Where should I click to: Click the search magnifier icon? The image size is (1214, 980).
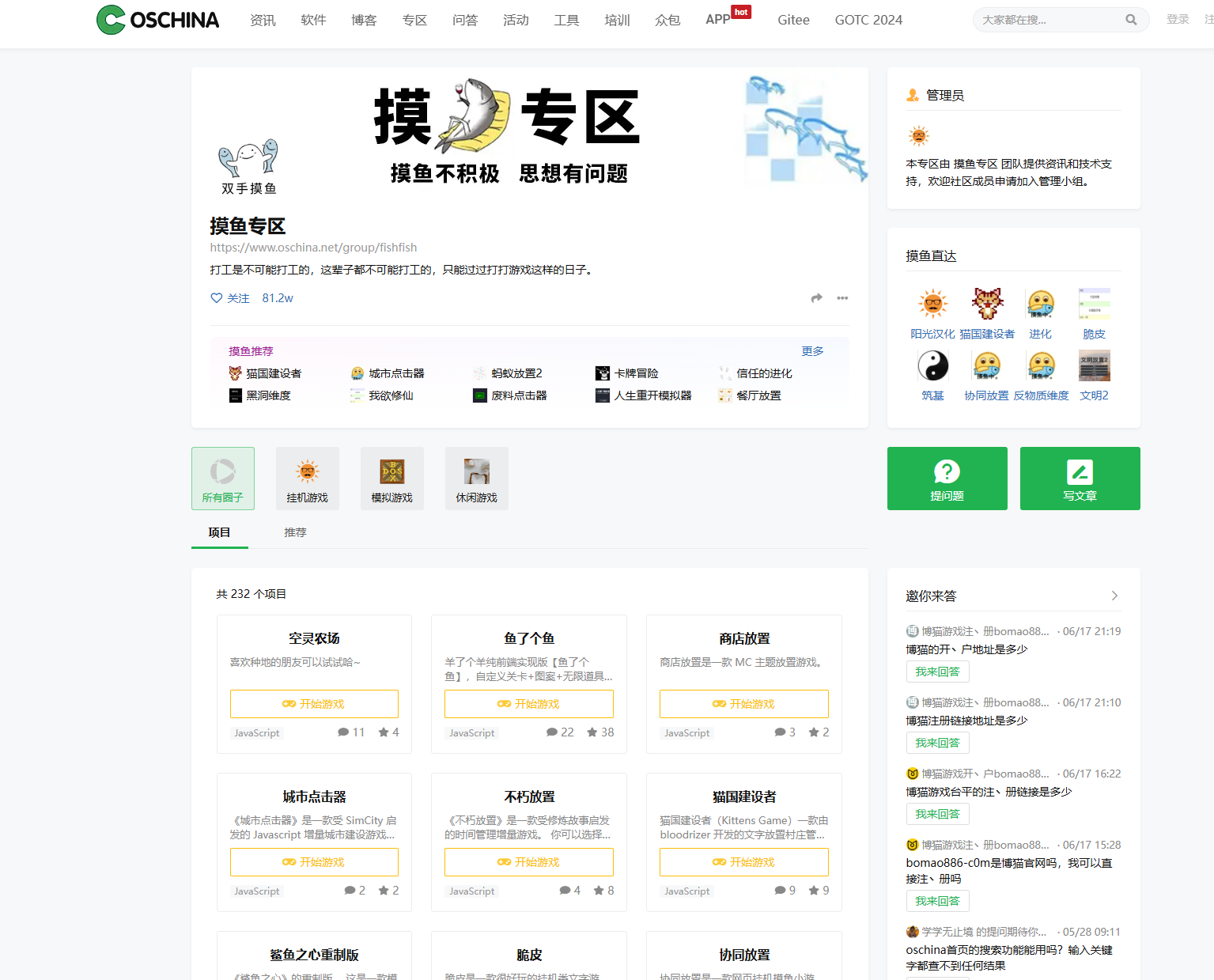1131,20
